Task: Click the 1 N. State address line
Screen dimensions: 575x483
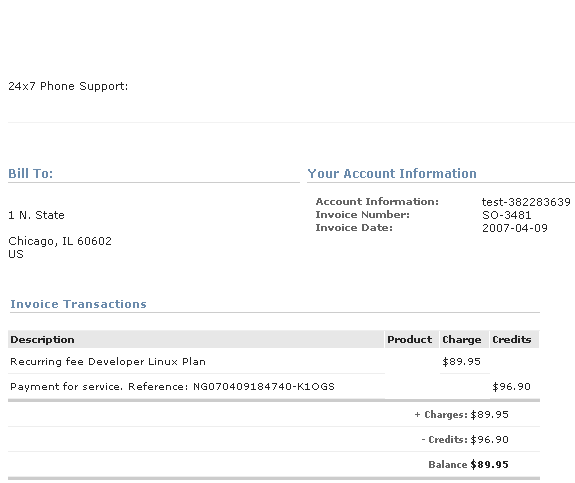Action: [x=36, y=215]
